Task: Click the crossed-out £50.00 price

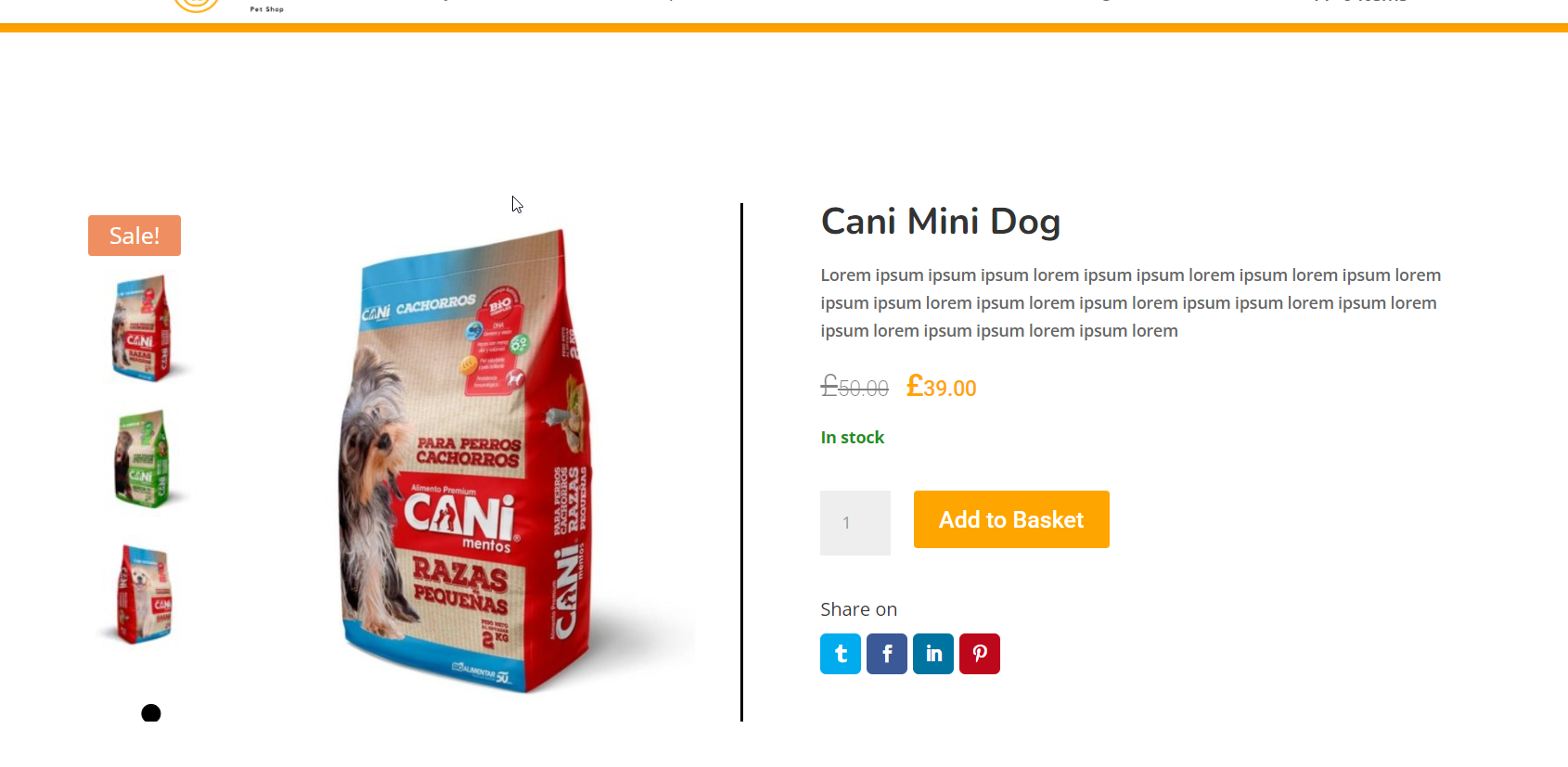Action: point(855,386)
